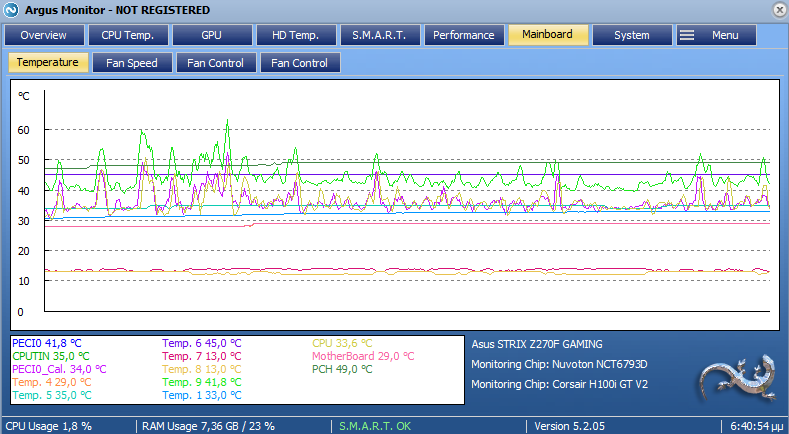Click the 60 value on the temperature axis
The width and height of the screenshot is (789, 434).
tap(24, 130)
